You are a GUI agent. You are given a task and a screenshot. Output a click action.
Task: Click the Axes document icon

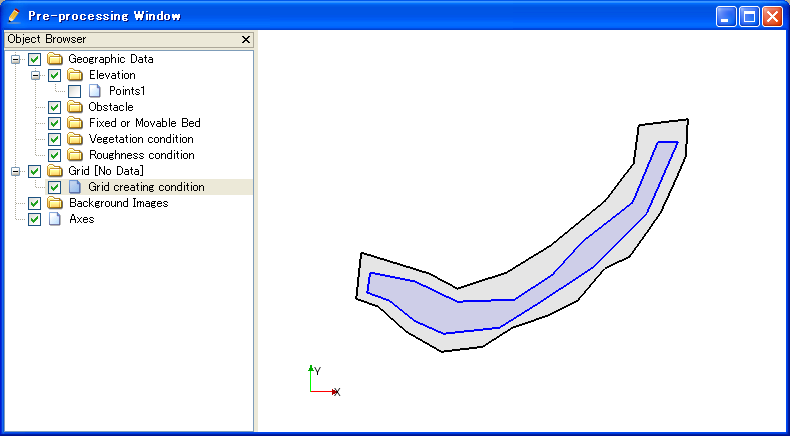point(54,219)
